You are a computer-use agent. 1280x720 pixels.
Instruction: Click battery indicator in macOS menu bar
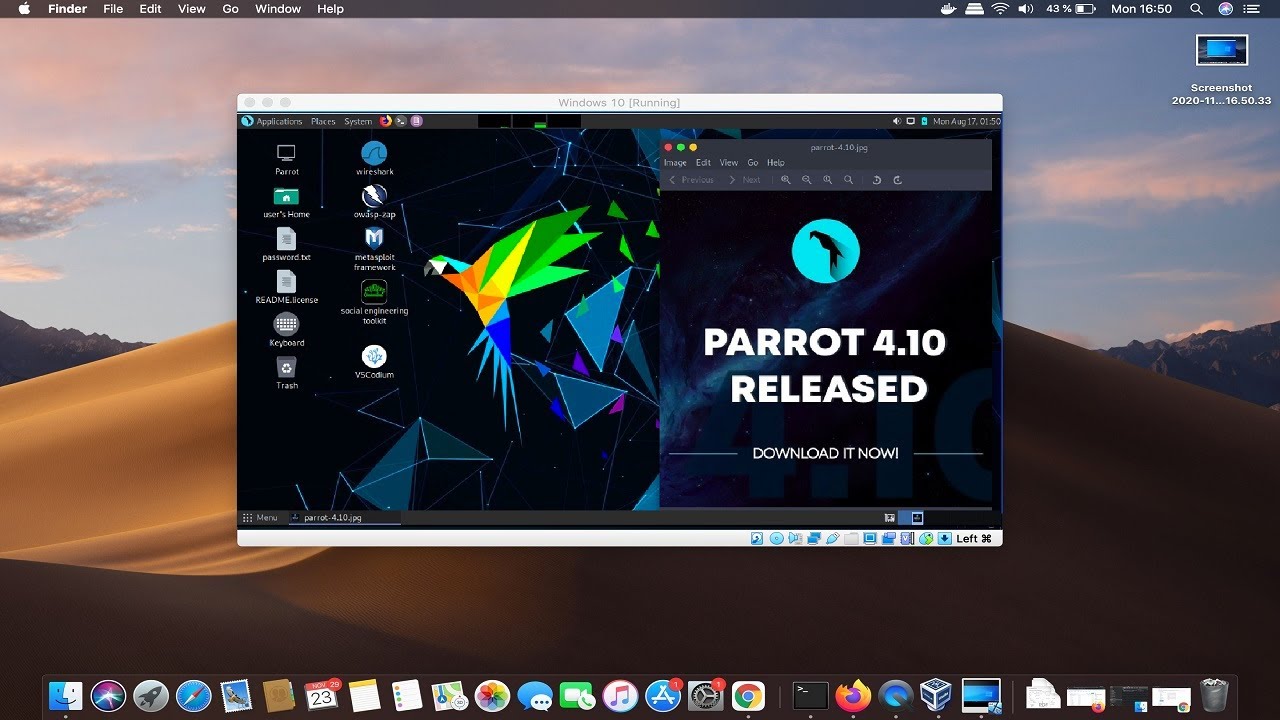(x=1088, y=9)
